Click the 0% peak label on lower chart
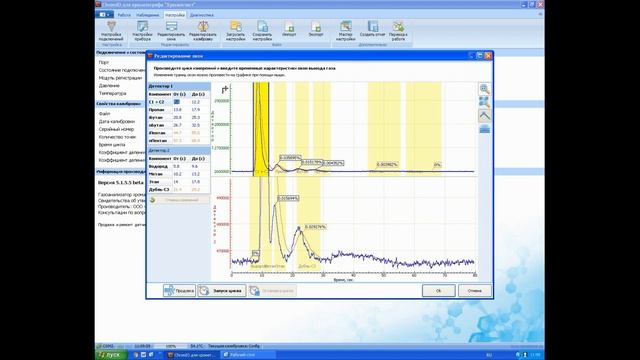The image size is (640, 360). pyautogui.click(x=256, y=253)
